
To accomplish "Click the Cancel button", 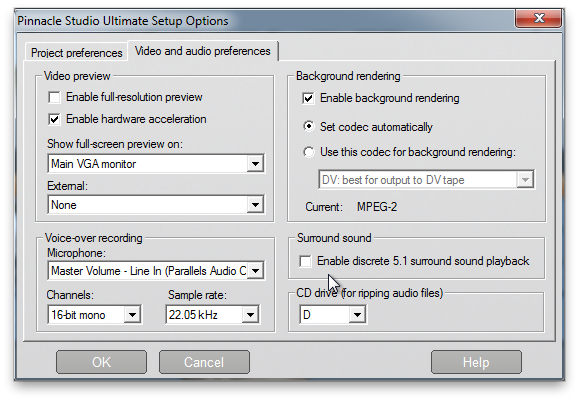I will (204, 362).
